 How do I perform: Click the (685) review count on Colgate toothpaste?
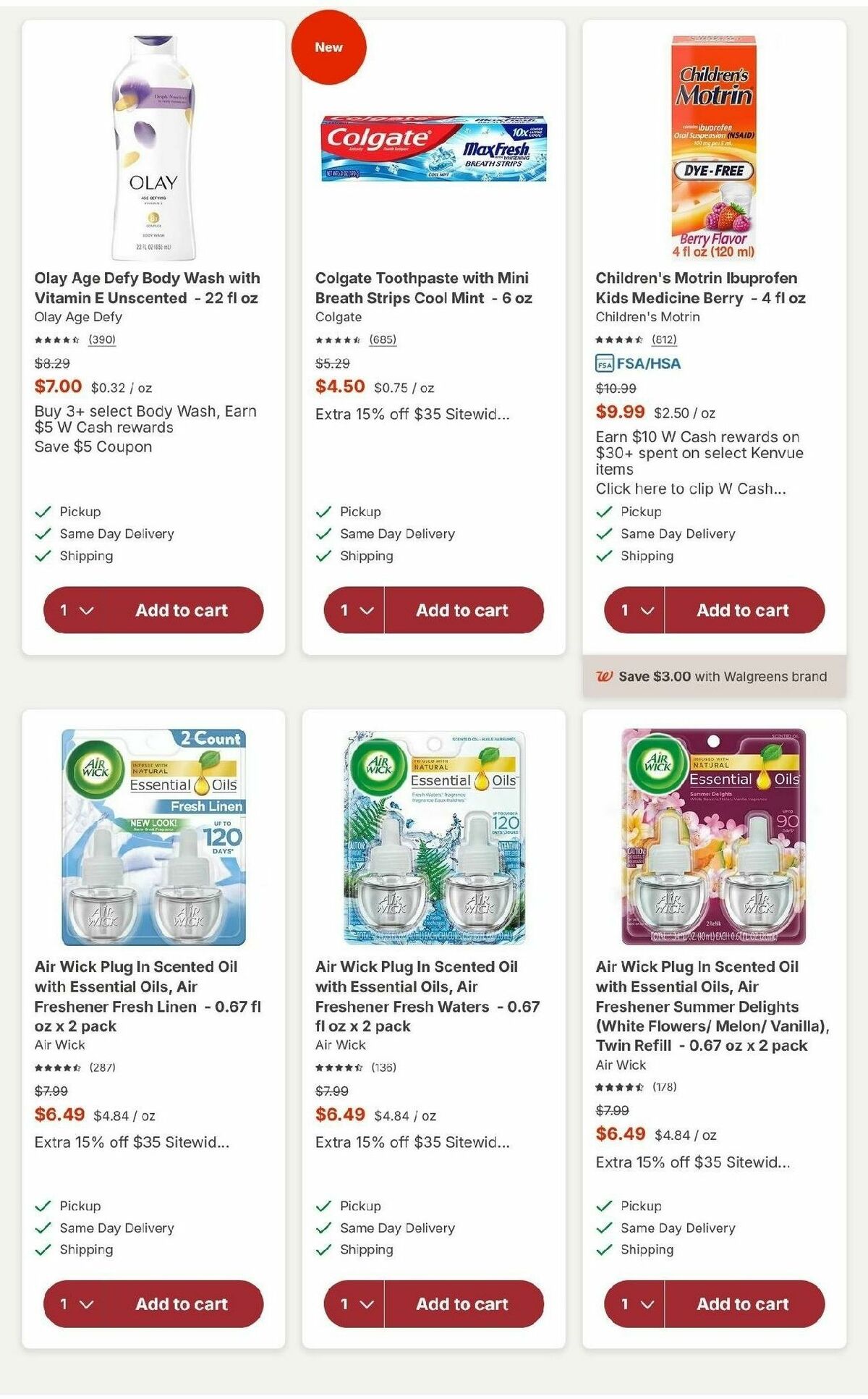tap(383, 338)
